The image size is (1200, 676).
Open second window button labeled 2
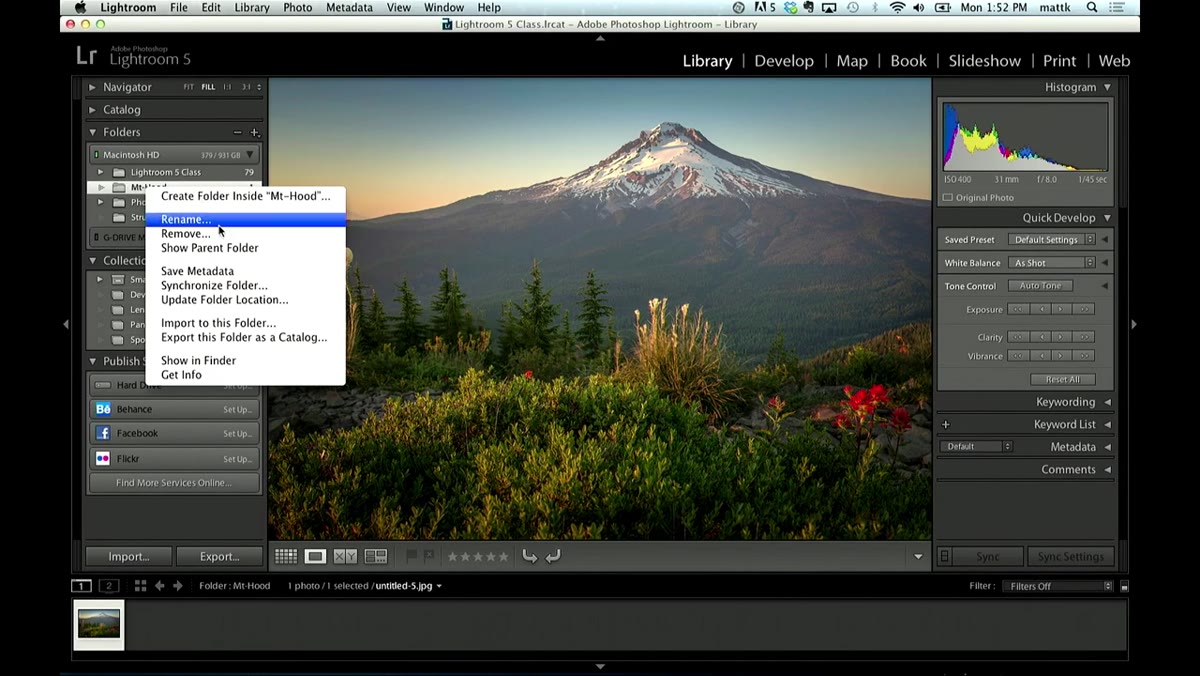[x=109, y=586]
